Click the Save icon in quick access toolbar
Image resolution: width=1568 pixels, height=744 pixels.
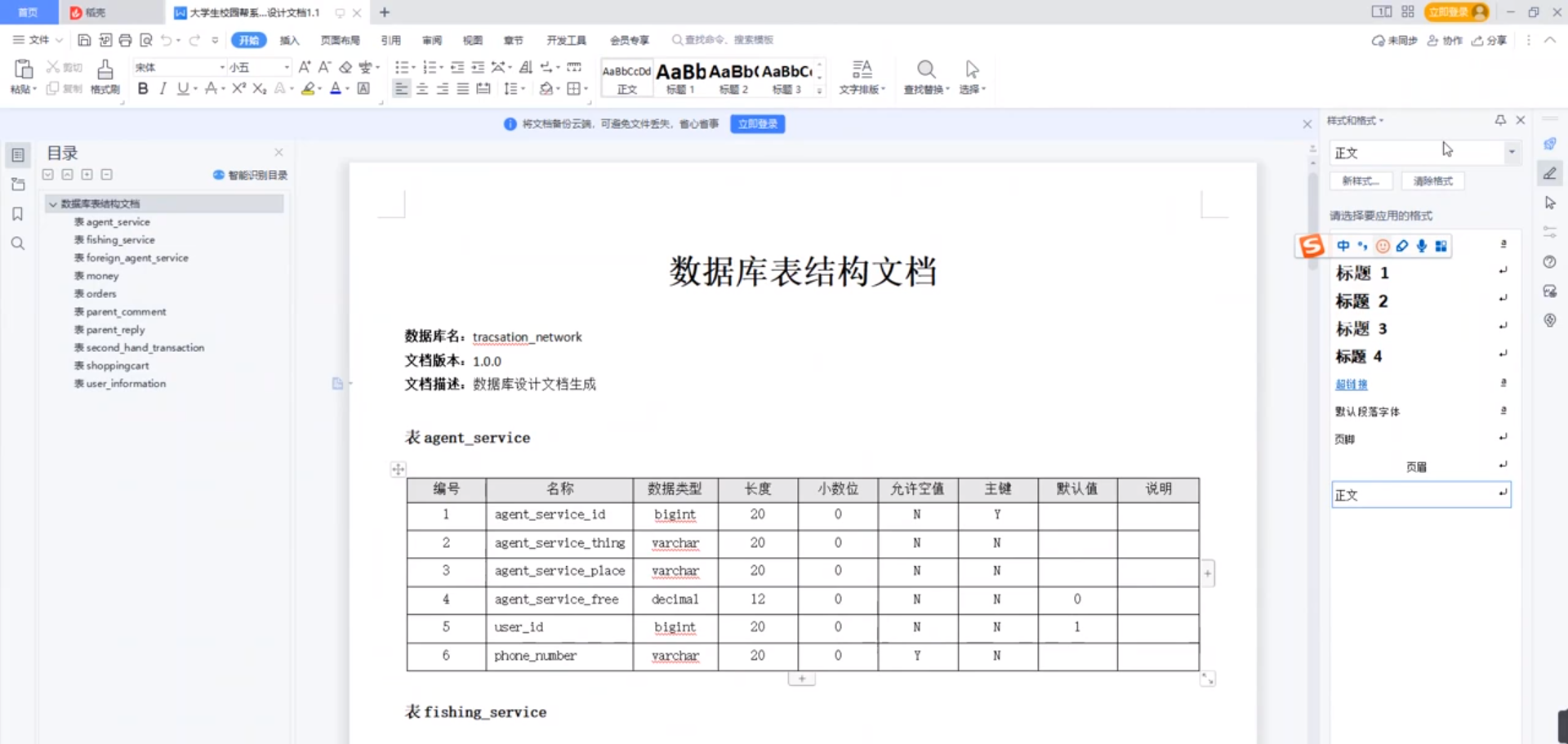pos(84,40)
